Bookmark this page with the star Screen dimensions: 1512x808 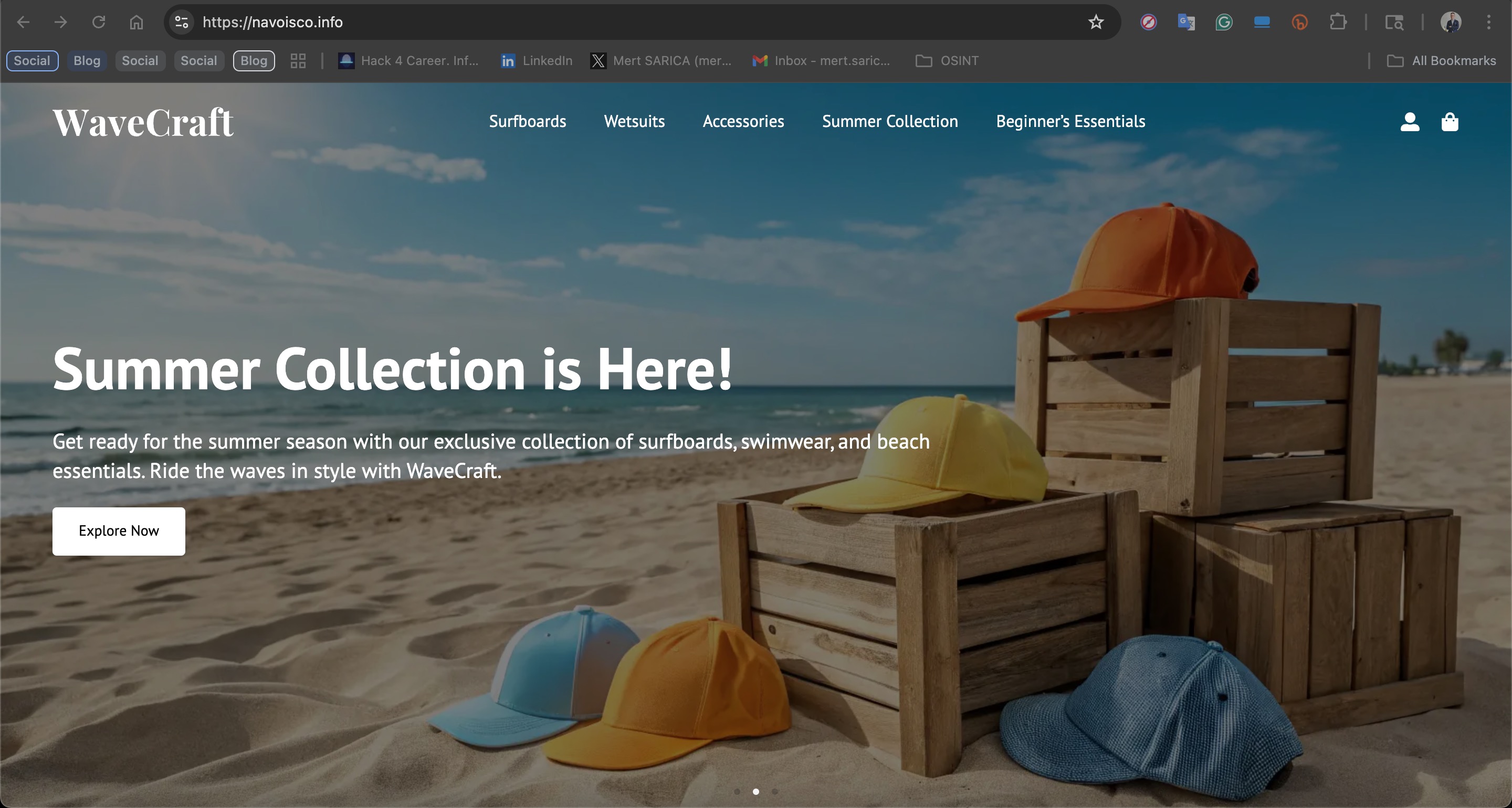pyautogui.click(x=1096, y=22)
